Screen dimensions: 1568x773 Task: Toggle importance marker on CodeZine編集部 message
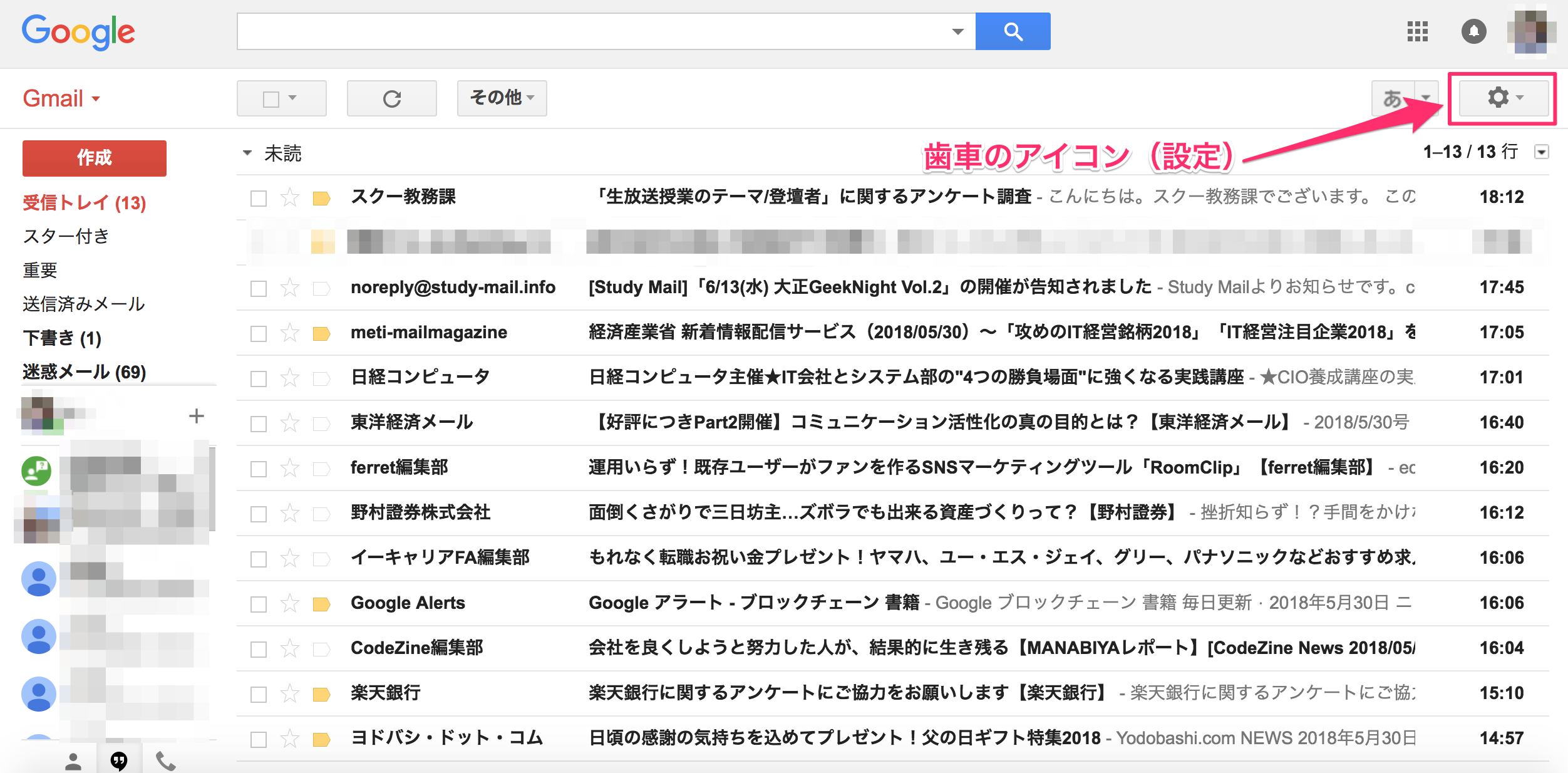pyautogui.click(x=321, y=650)
